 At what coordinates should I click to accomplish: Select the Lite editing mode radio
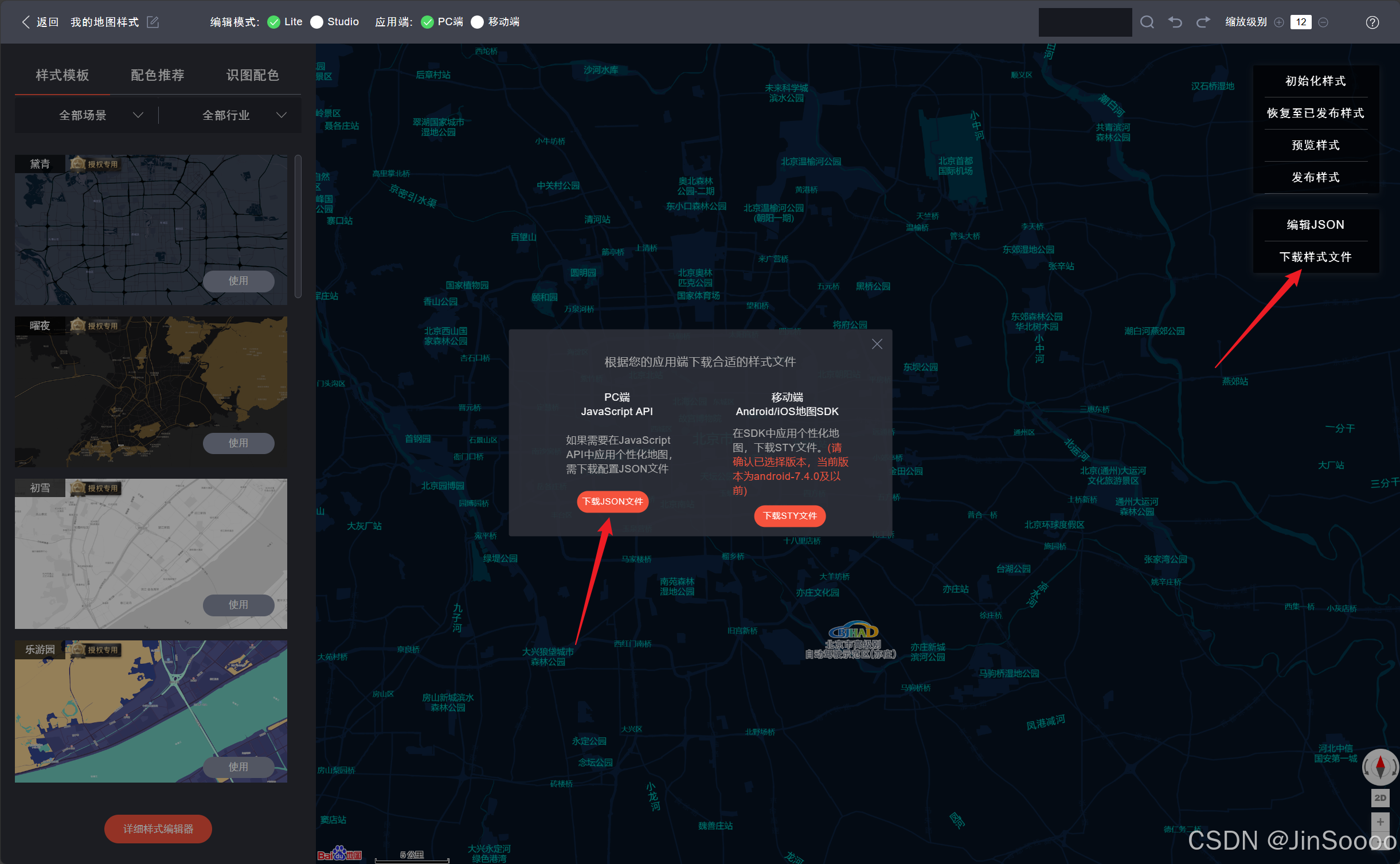[274, 22]
